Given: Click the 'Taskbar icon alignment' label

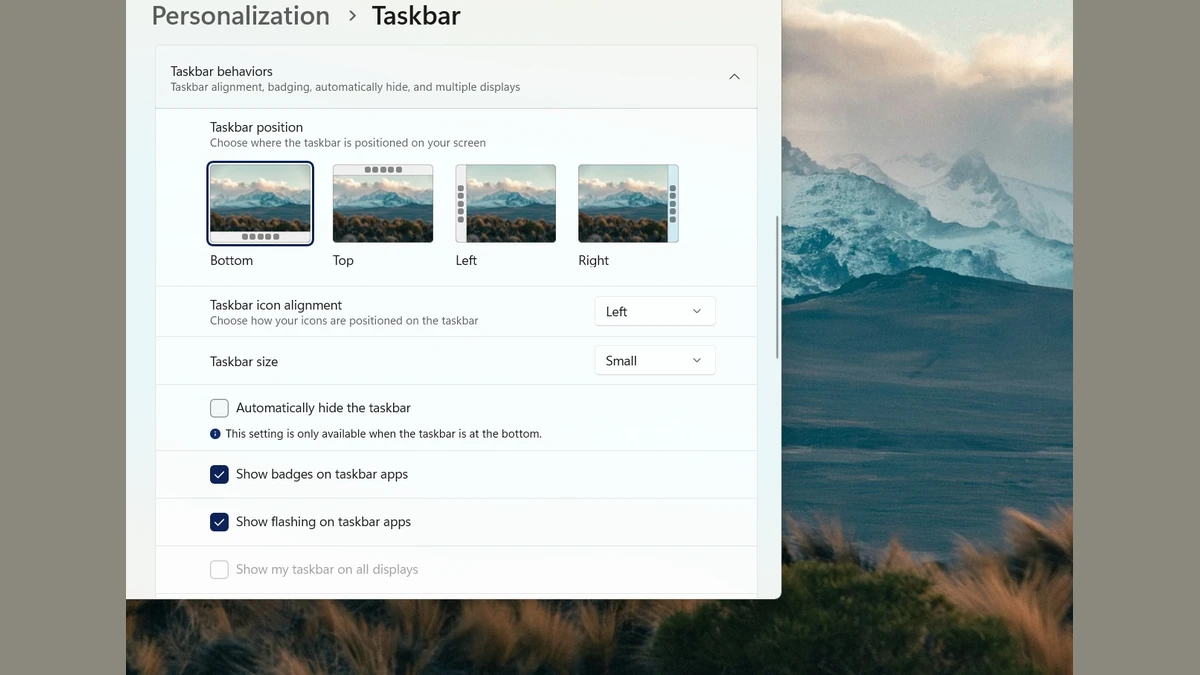Looking at the screenshot, I should pos(276,305).
